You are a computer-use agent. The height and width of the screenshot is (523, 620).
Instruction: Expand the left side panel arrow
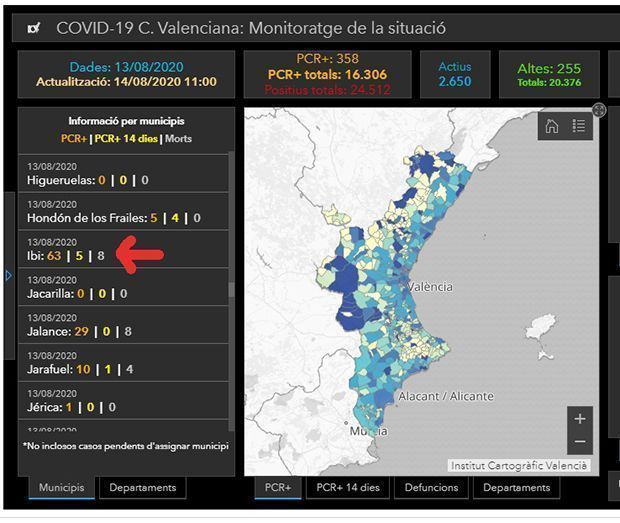(9, 275)
